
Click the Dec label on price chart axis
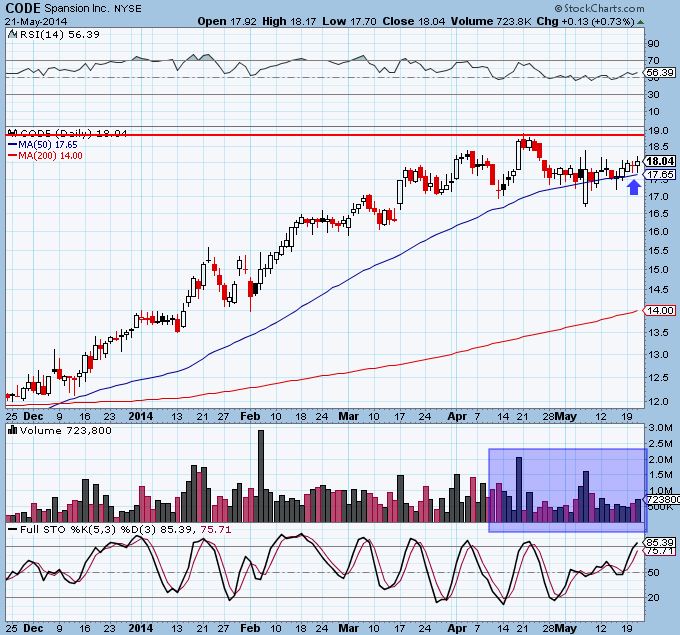pyautogui.click(x=33, y=416)
